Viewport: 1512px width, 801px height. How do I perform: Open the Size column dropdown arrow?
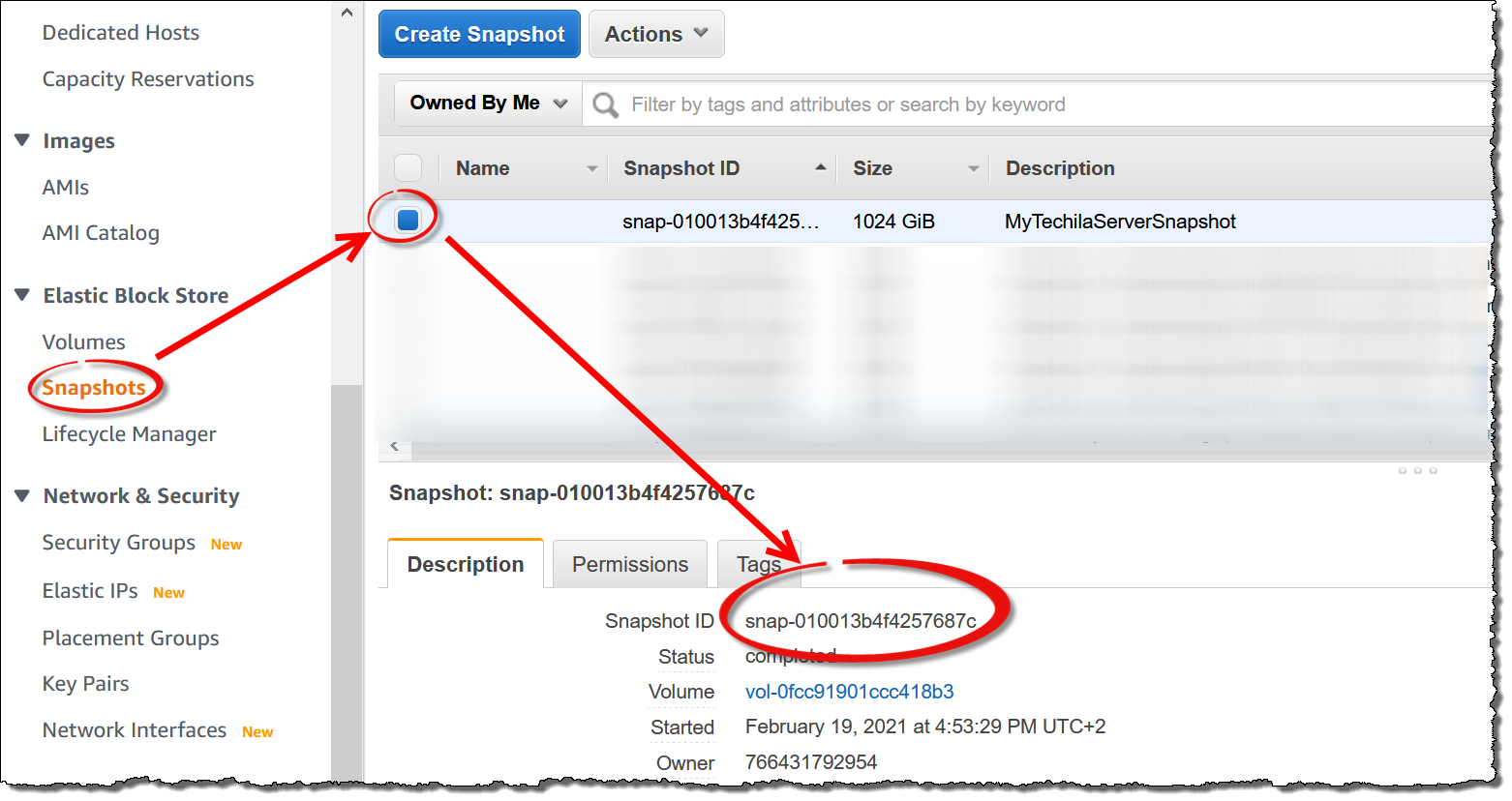[973, 168]
